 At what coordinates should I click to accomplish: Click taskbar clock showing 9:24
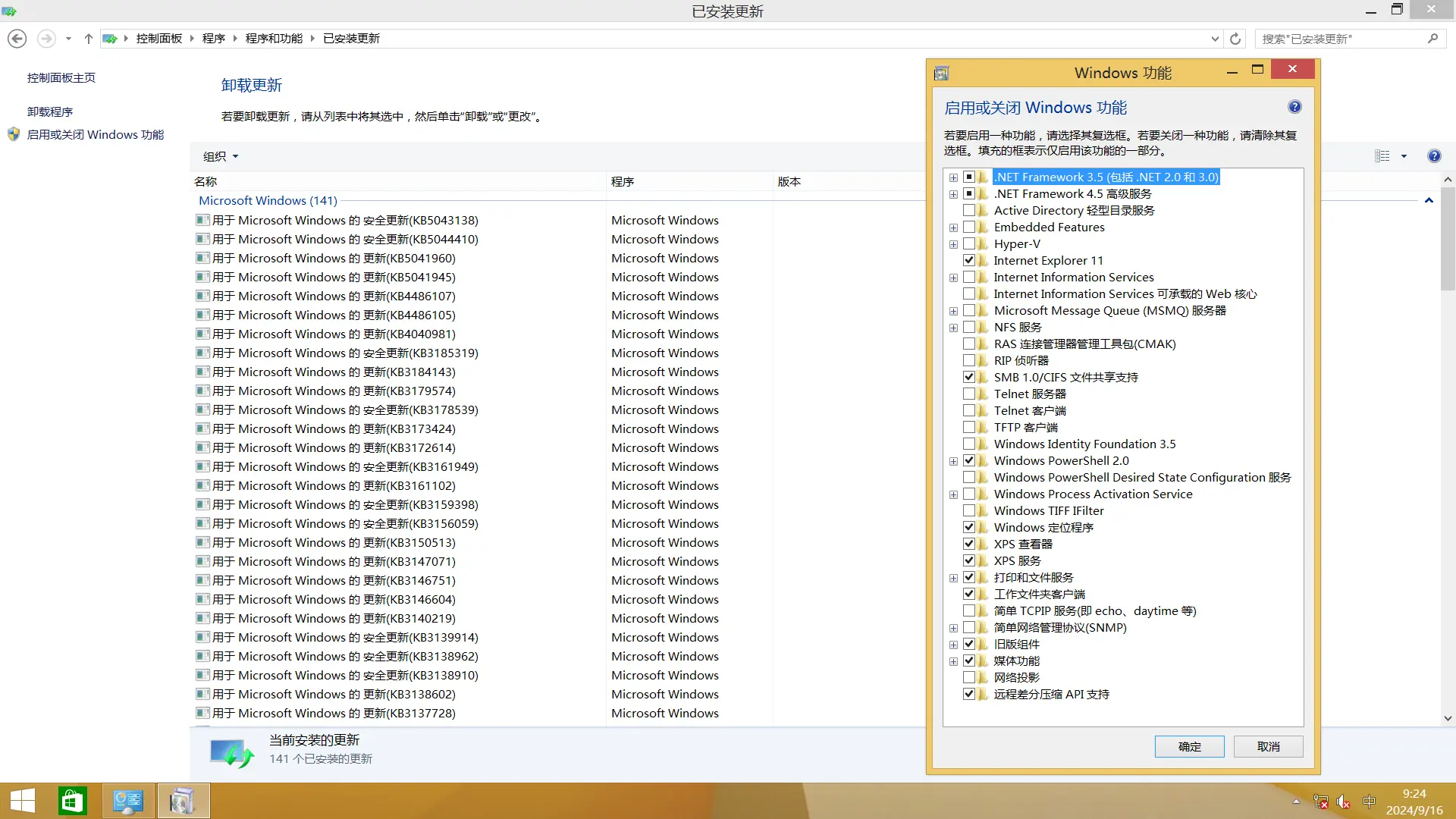pos(1414,802)
